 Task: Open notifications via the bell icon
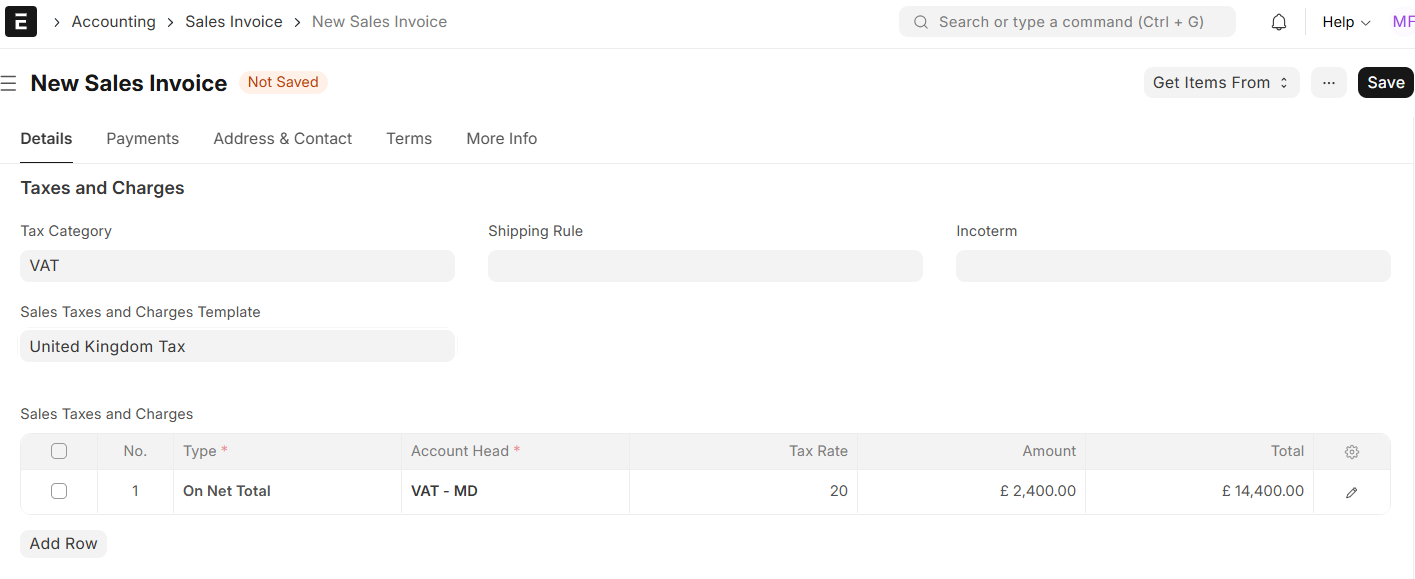coord(1278,21)
